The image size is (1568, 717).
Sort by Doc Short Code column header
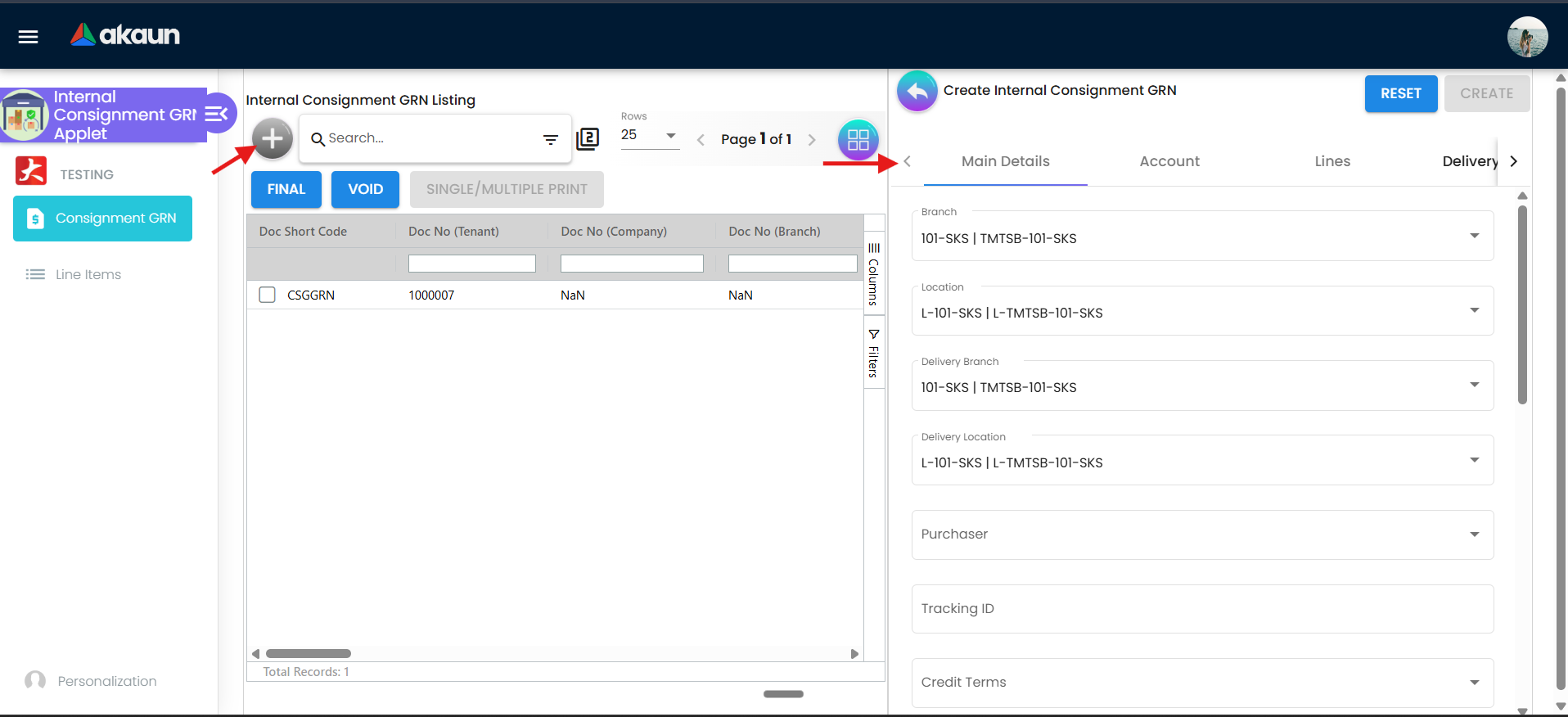tap(303, 232)
